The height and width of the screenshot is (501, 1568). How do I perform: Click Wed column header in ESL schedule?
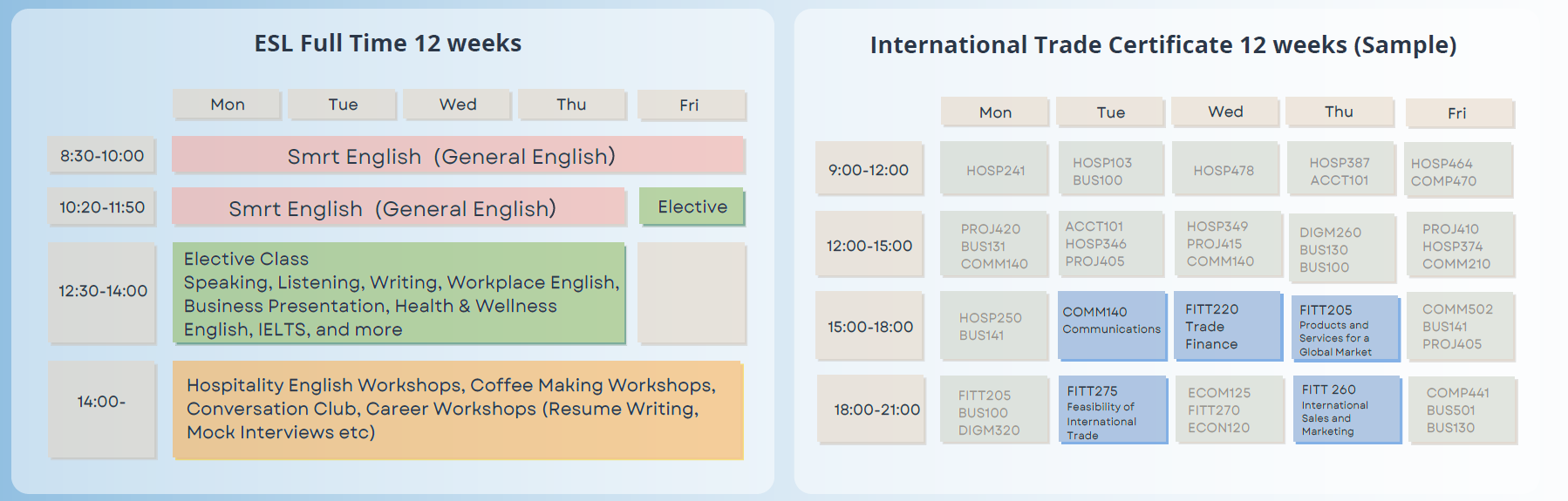pos(457,105)
